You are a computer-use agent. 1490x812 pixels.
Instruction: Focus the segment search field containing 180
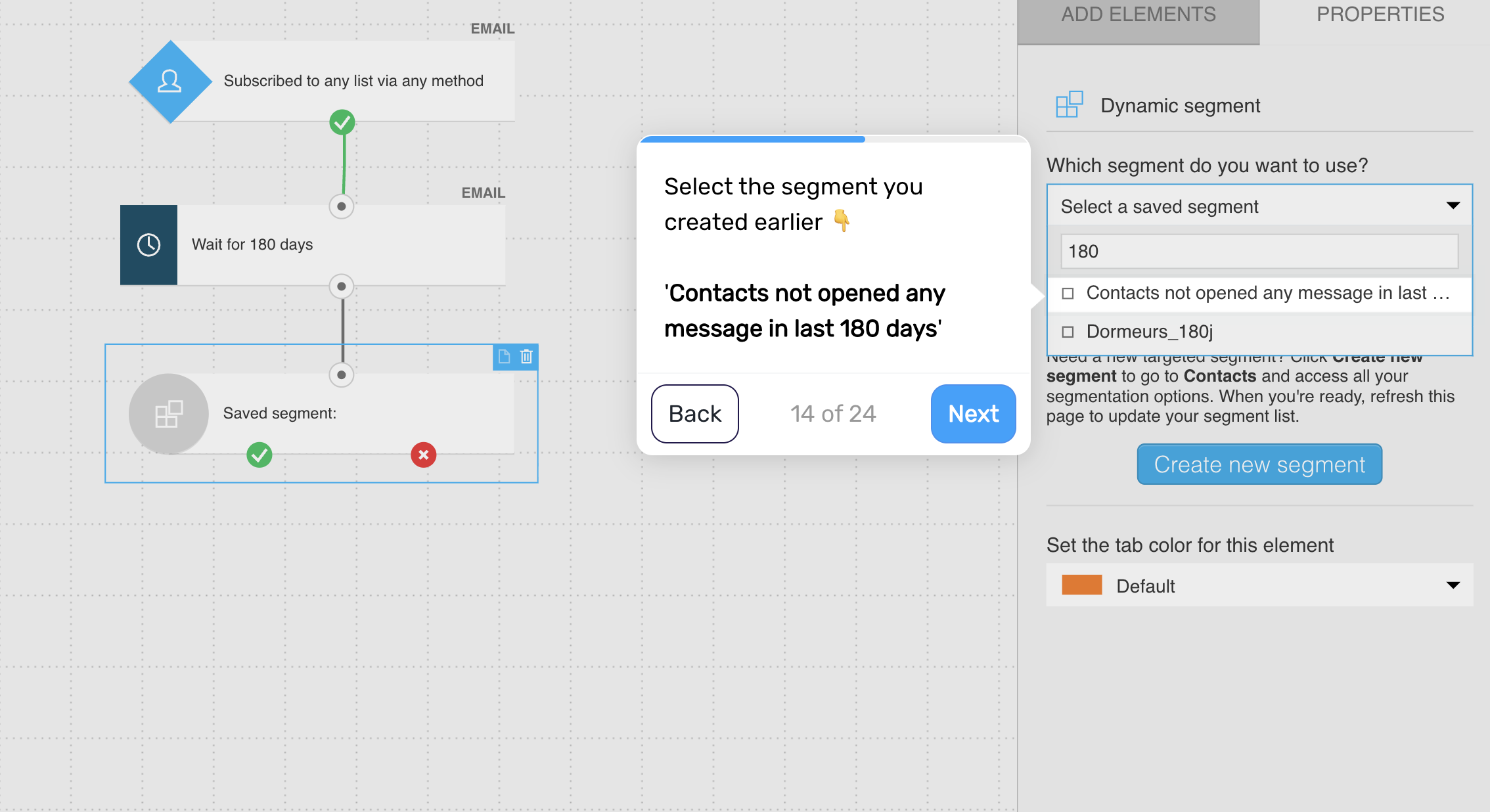click(x=1259, y=252)
